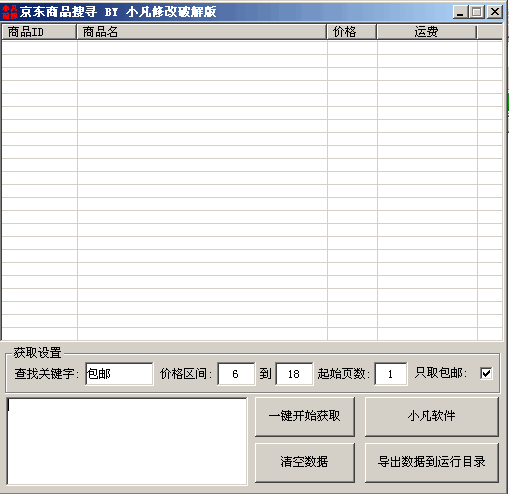Maximize the 京东商品搜寻 window

tap(477, 12)
